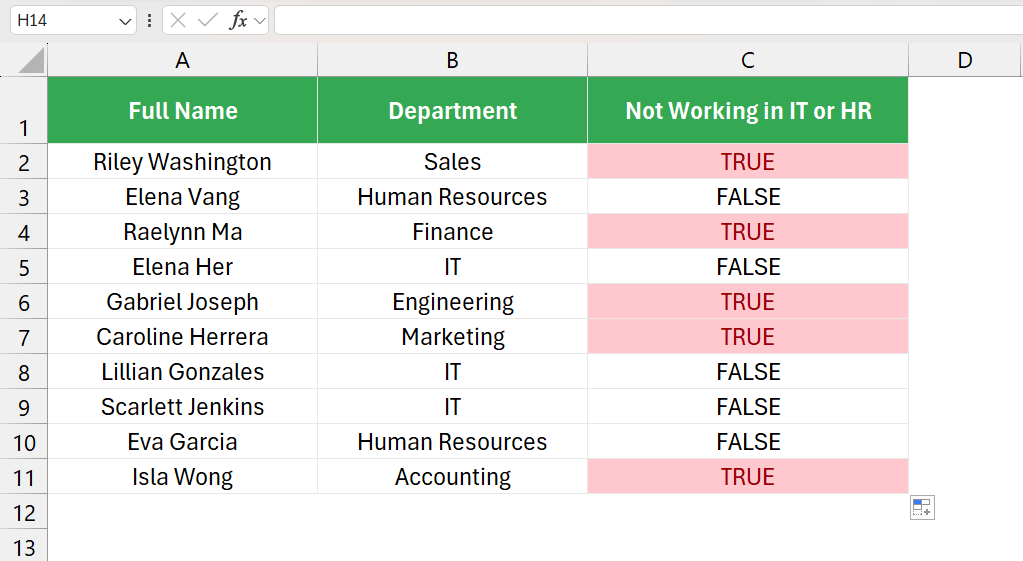Select the FALSE cell for Eva Garcia
The width and height of the screenshot is (1023, 561).
(748, 442)
